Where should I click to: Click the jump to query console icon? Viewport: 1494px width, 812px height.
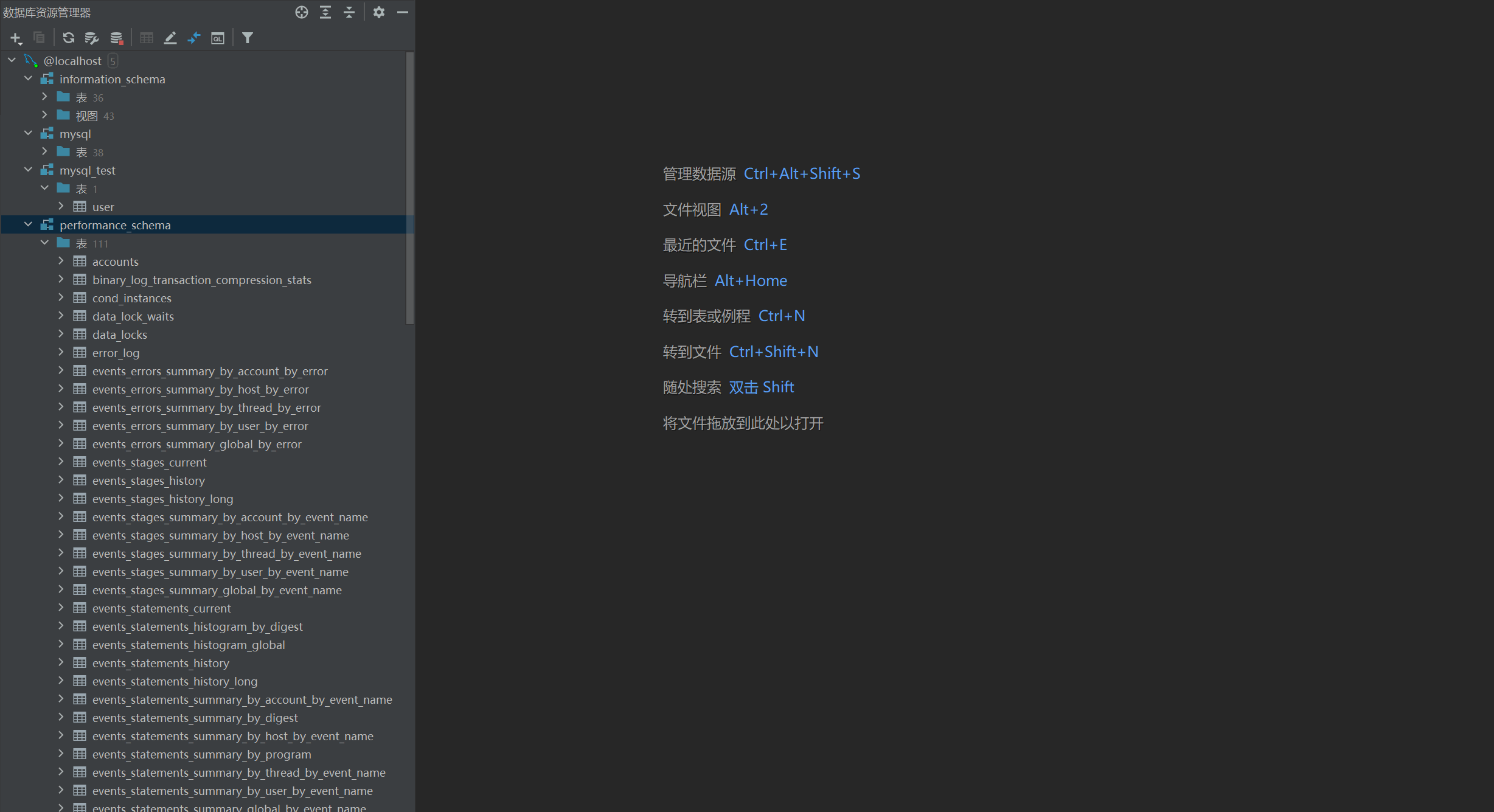pyautogui.click(x=218, y=38)
